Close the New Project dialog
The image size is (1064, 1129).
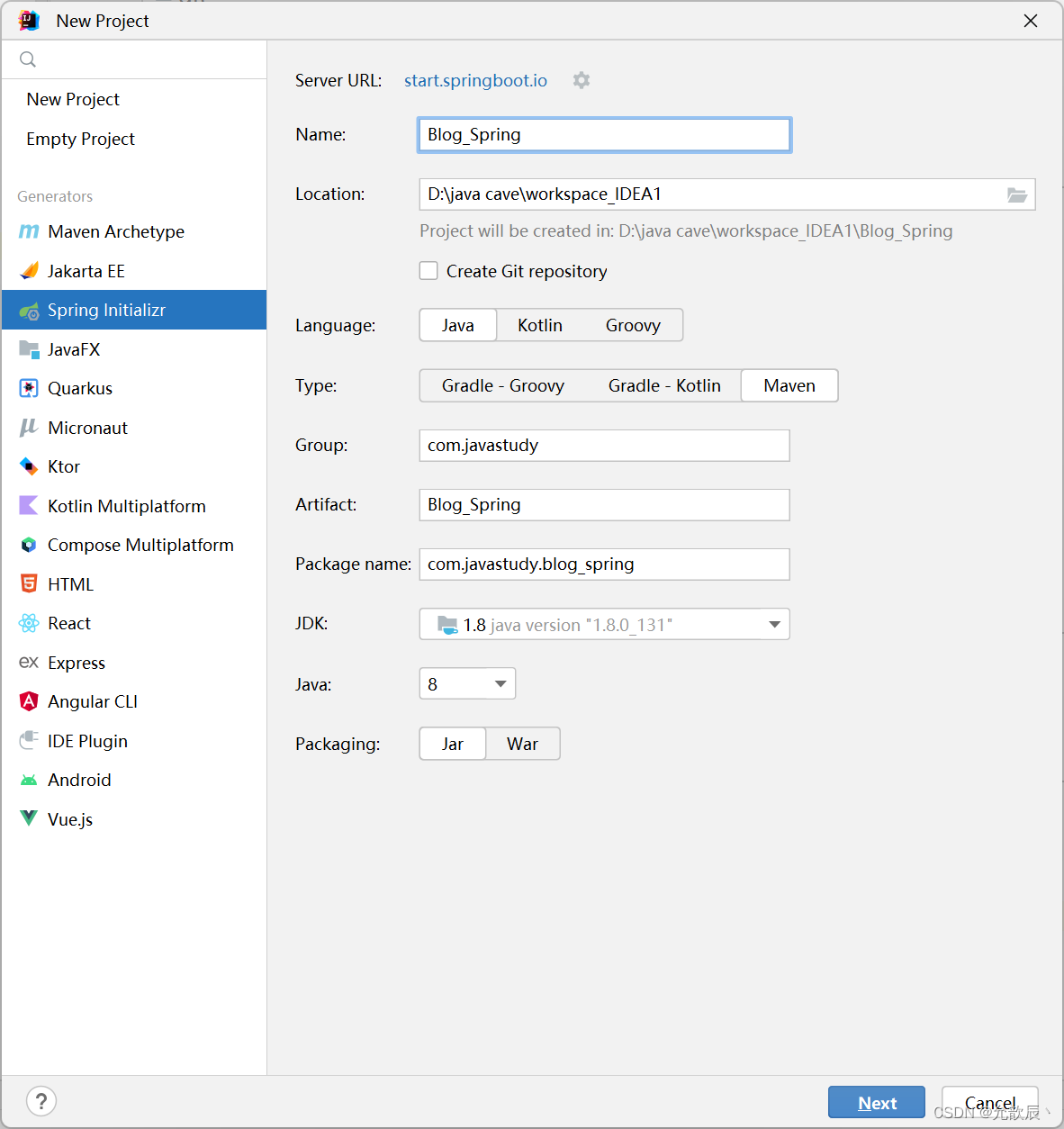pos(1031,21)
